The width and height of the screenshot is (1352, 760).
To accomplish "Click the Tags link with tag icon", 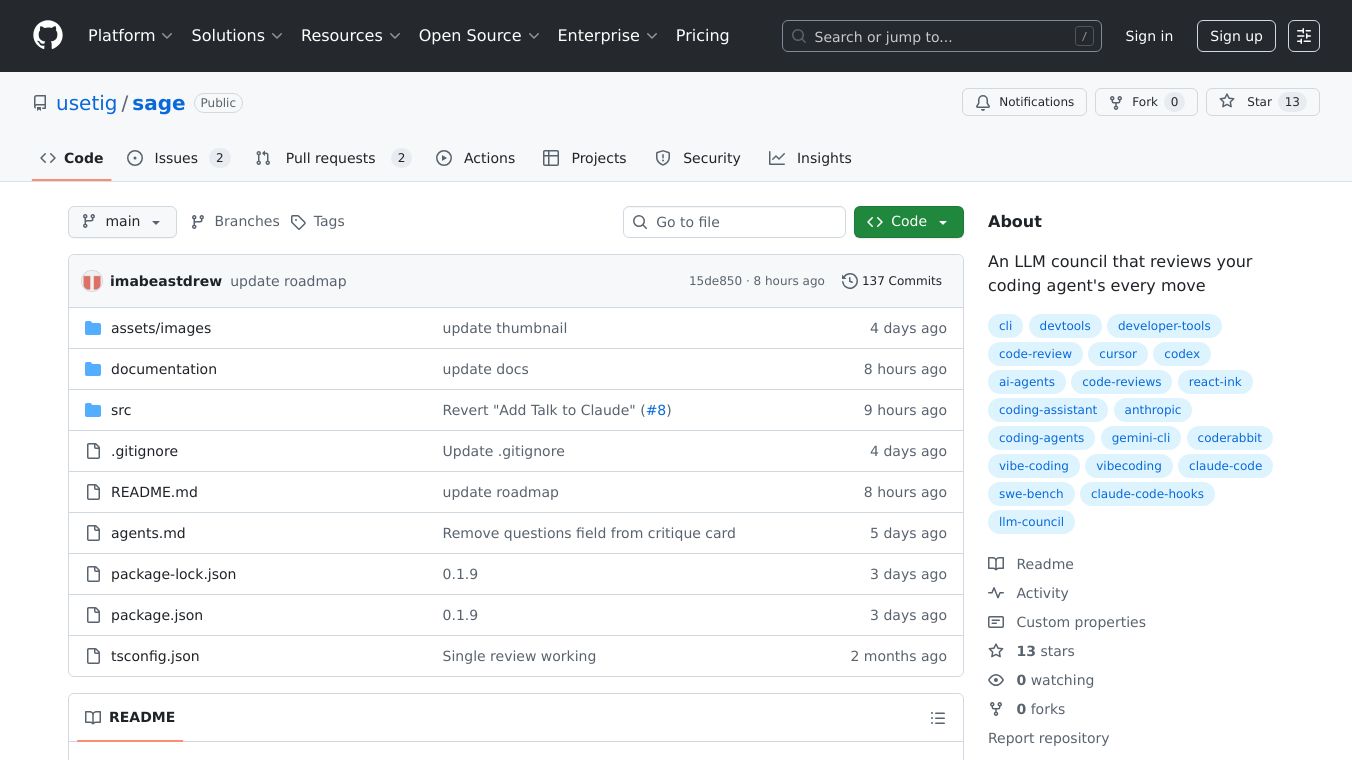I will pos(318,222).
